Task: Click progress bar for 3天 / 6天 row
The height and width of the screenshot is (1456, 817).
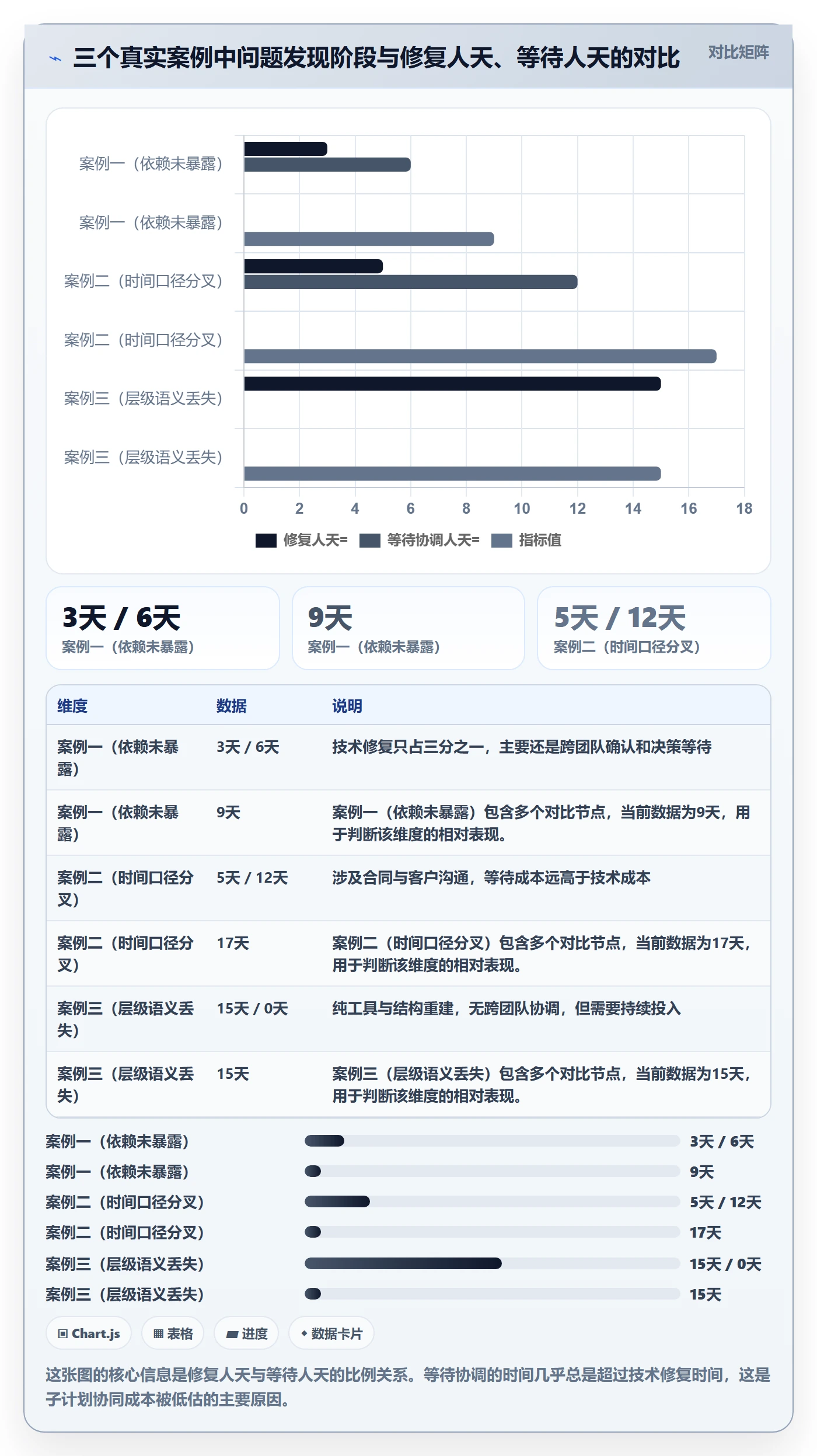Action: point(493,1141)
